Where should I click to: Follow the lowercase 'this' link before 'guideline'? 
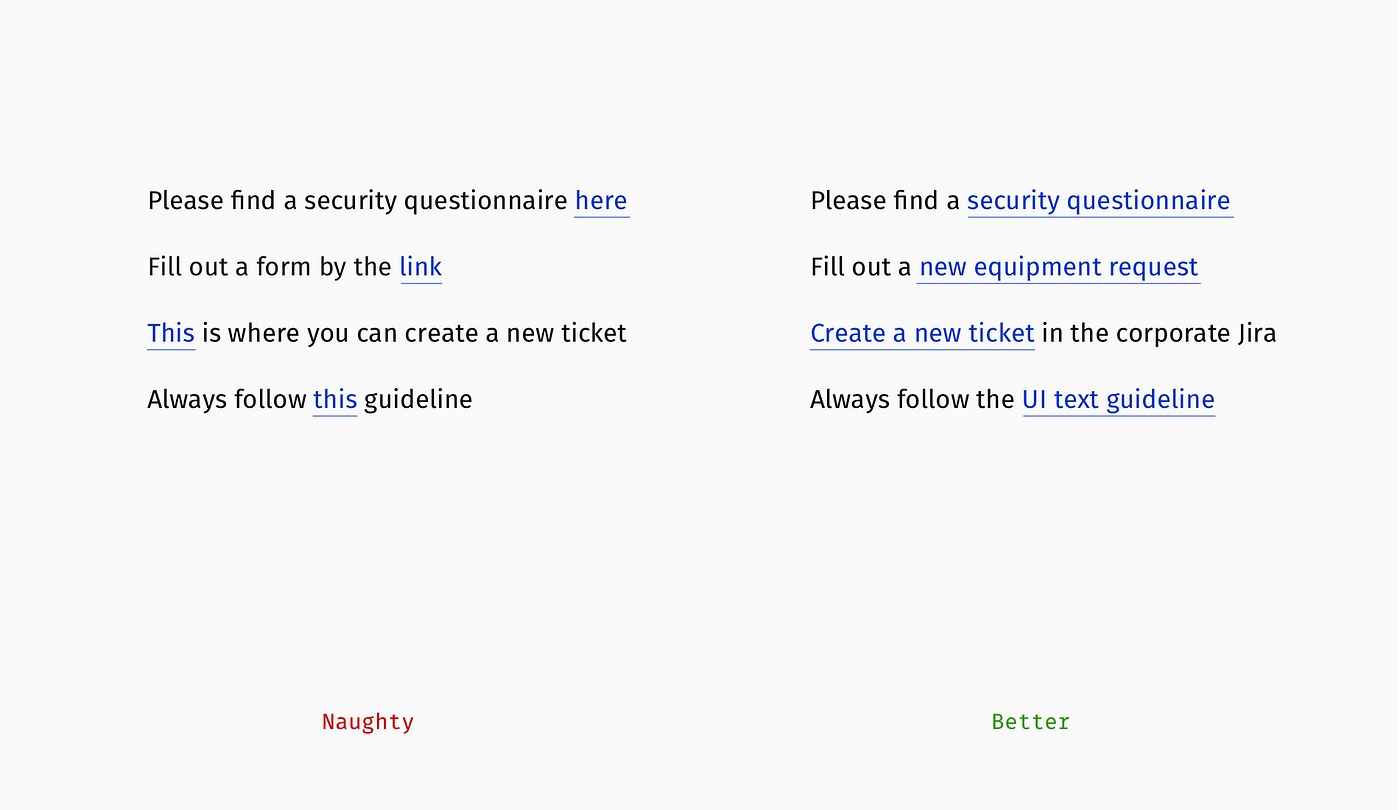pos(335,400)
